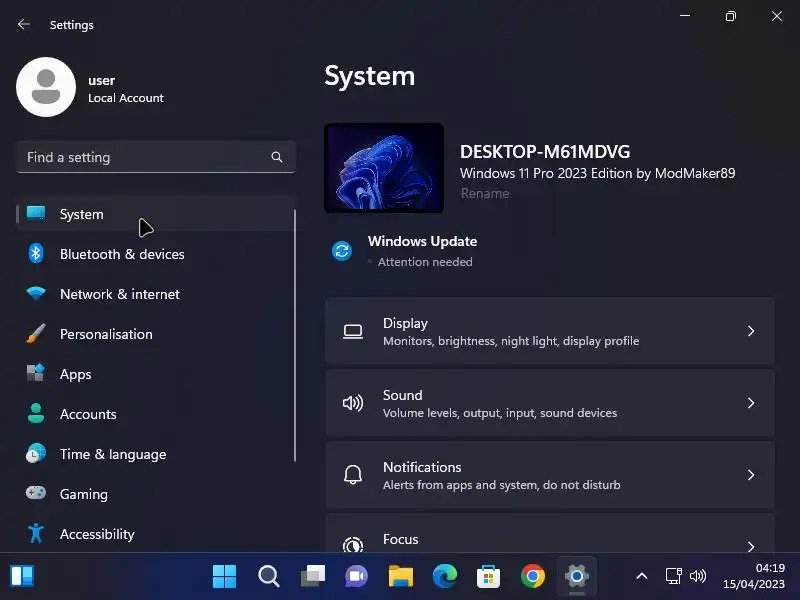Image resolution: width=800 pixels, height=600 pixels.
Task: Click the Notifications bell icon
Action: coord(353,475)
